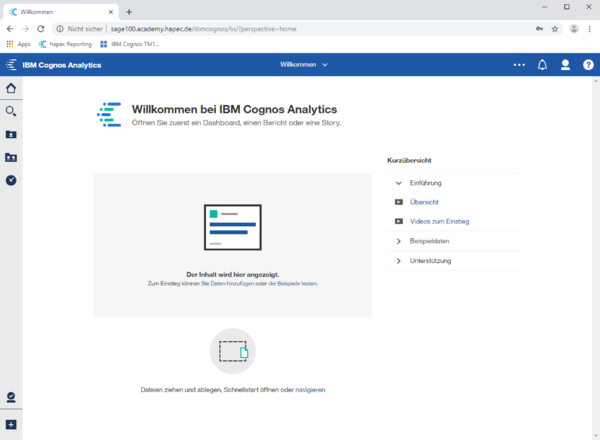Bookmark this page with the star icon
Viewport: 600px width, 440px height.
(x=555, y=29)
